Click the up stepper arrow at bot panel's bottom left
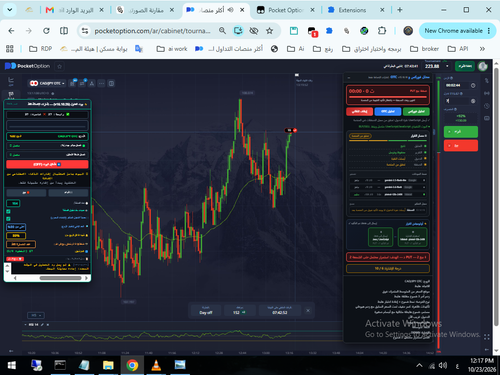 [x=7, y=266]
